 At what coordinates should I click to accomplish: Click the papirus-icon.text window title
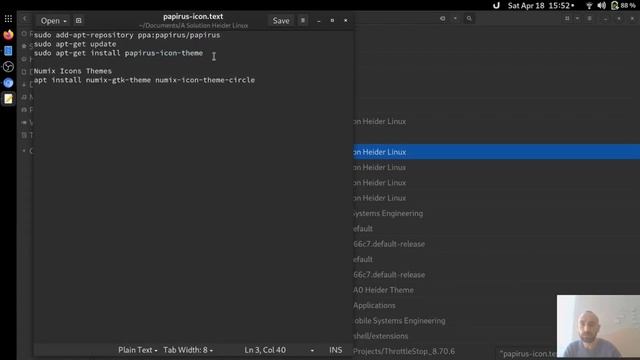pyautogui.click(x=193, y=16)
